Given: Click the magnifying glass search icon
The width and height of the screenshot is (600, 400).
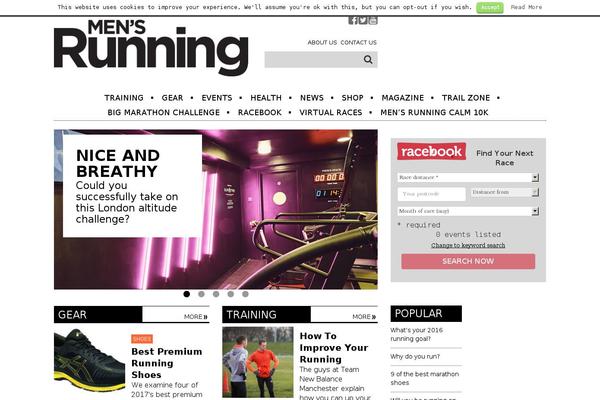Looking at the screenshot, I should pyautogui.click(x=368, y=60).
